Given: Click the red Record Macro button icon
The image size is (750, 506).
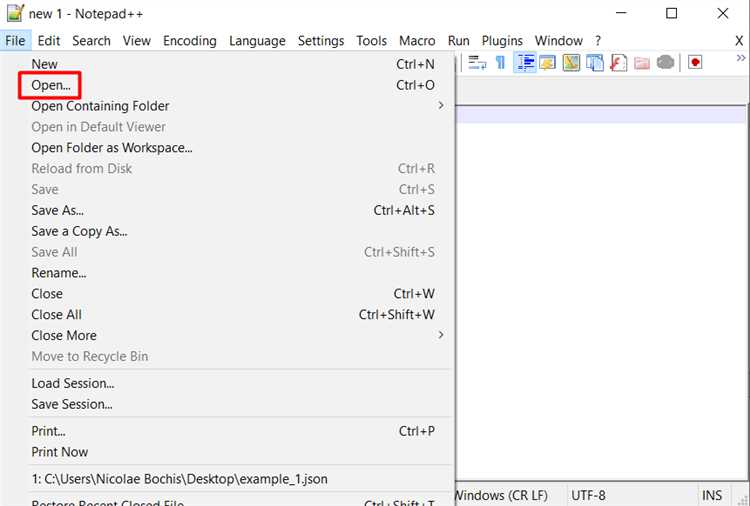Looking at the screenshot, I should 695,63.
